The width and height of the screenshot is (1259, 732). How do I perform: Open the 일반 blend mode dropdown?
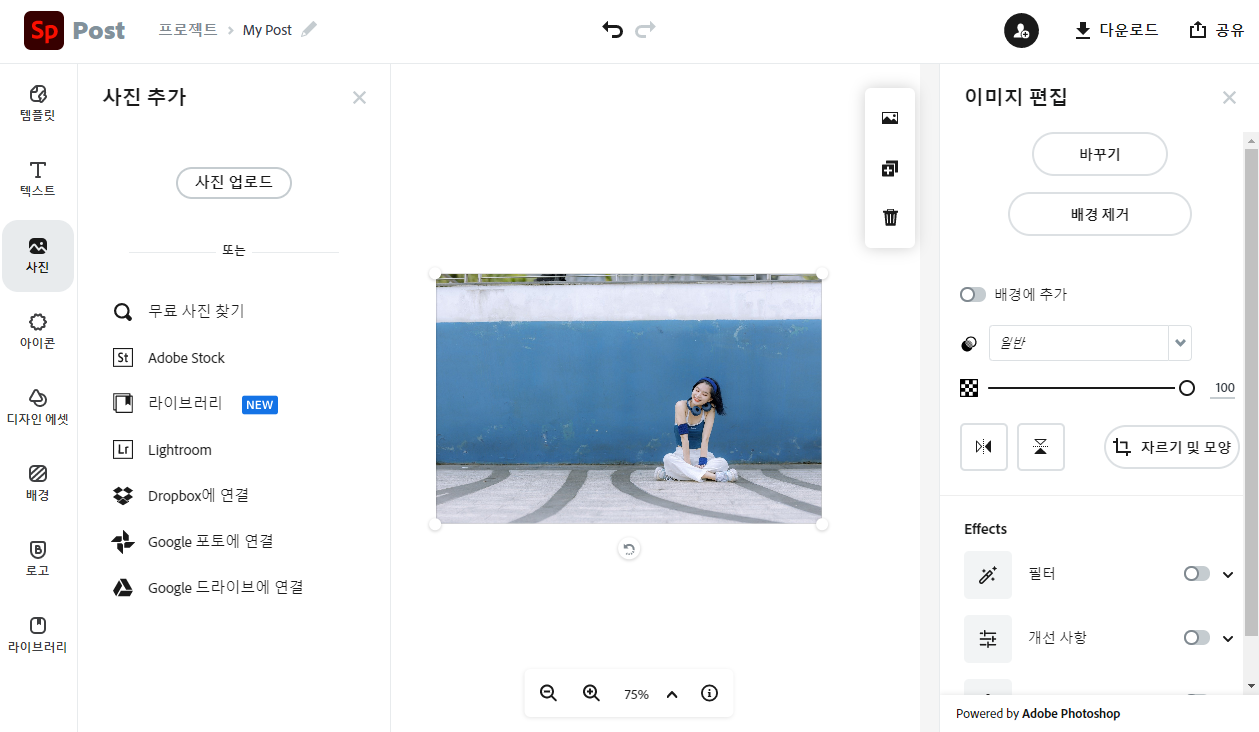tap(1090, 343)
